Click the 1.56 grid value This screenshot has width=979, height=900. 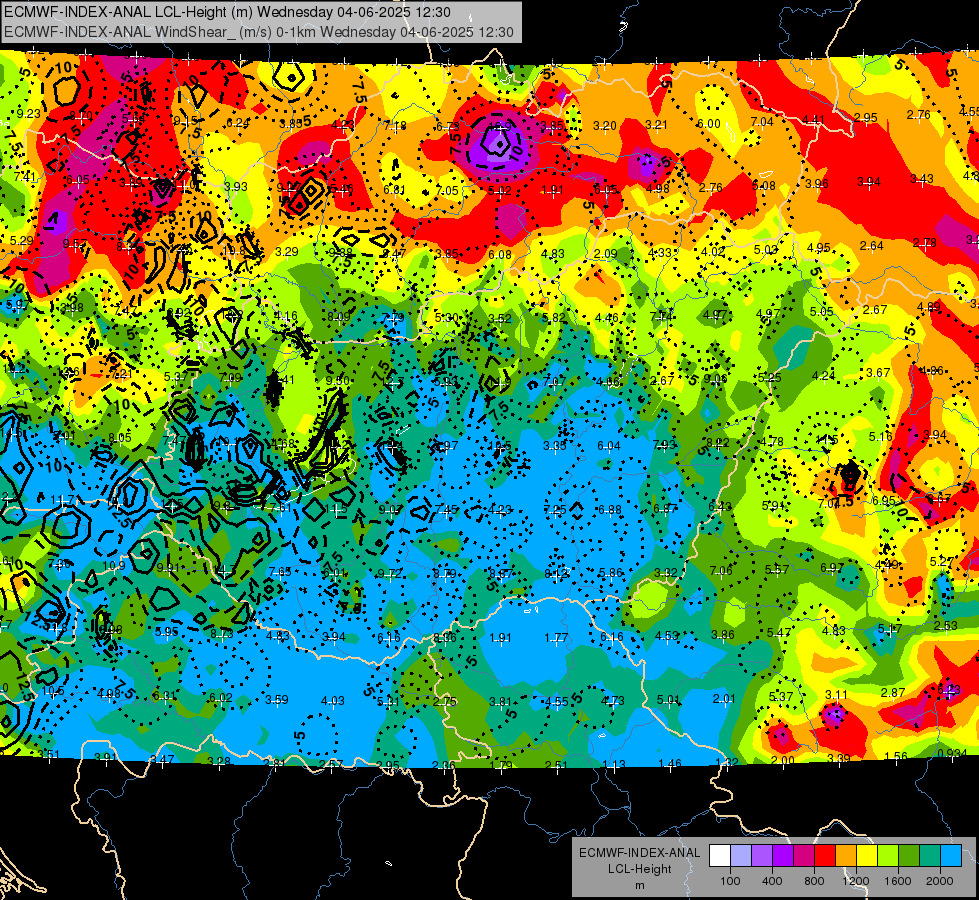(896, 756)
